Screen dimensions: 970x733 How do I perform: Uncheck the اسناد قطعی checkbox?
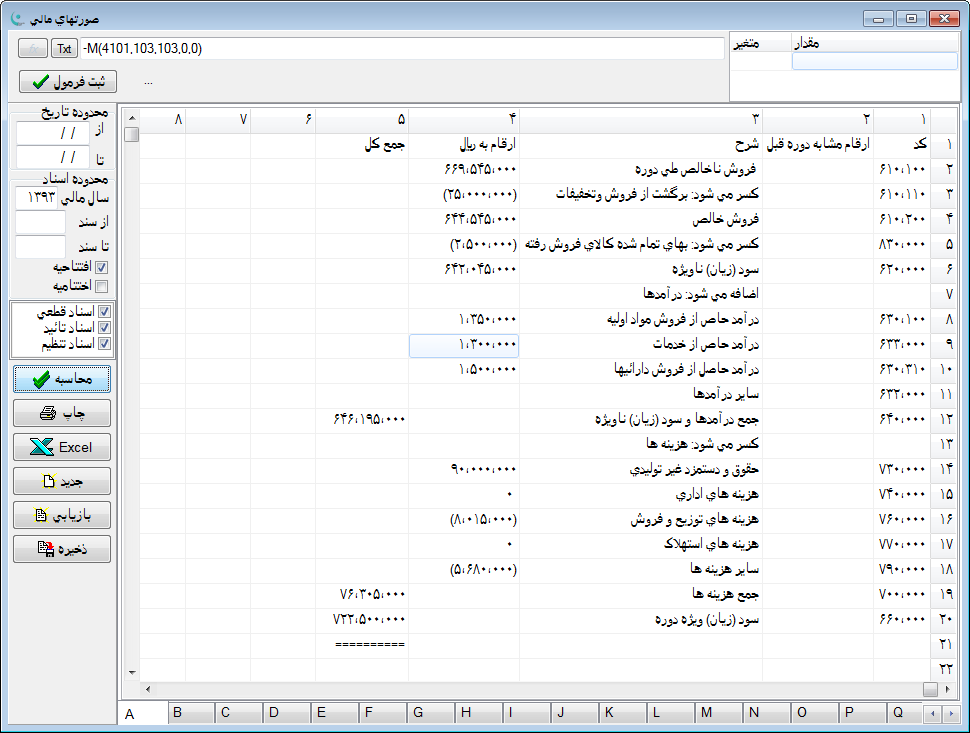105,312
